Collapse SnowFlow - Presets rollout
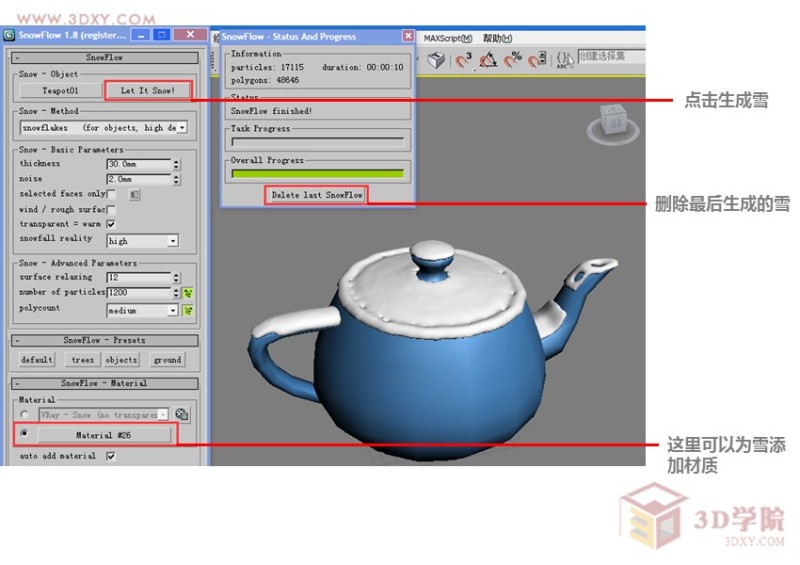Viewport: 800px width, 565px height. pyautogui.click(x=105, y=340)
